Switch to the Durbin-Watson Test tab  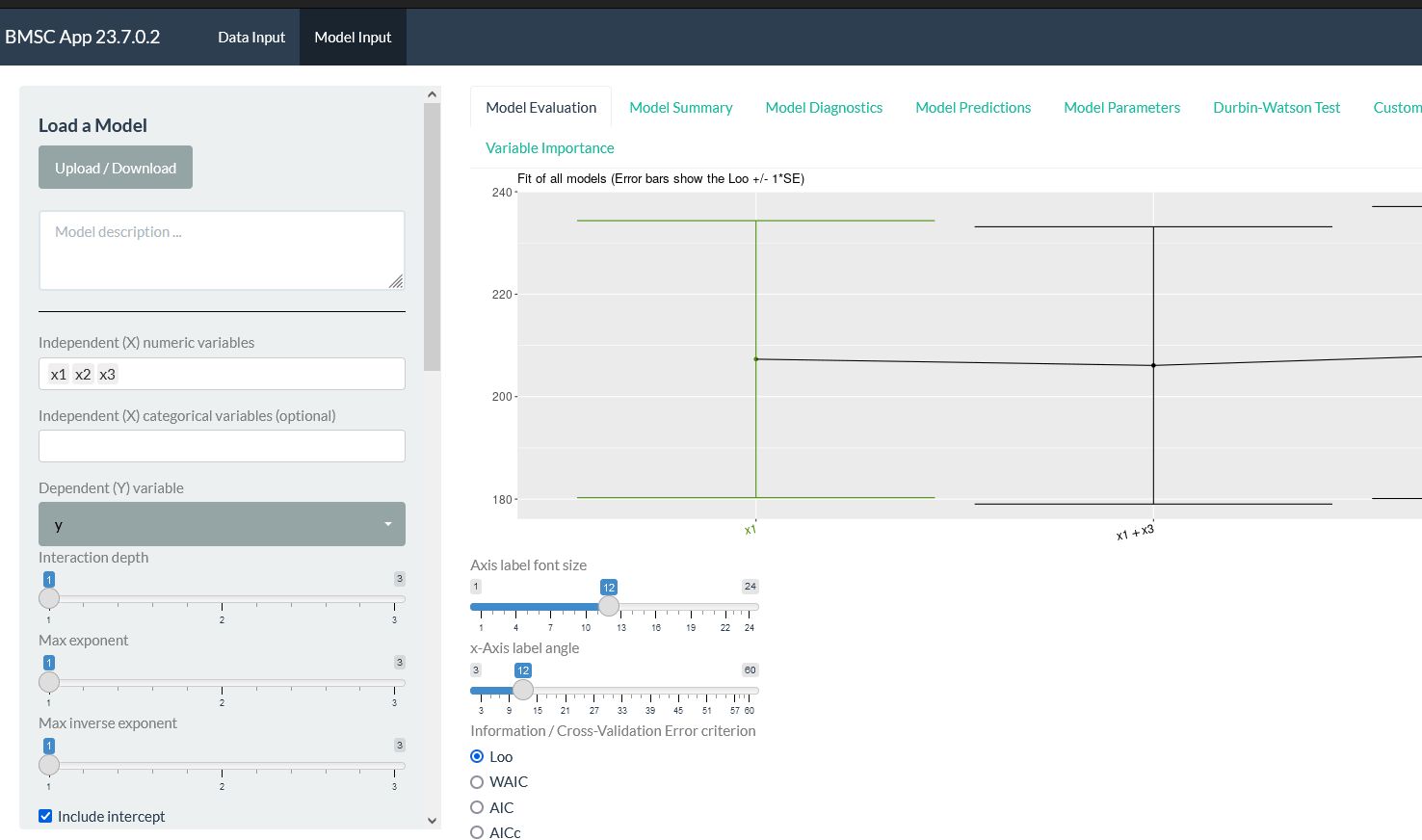point(1277,107)
